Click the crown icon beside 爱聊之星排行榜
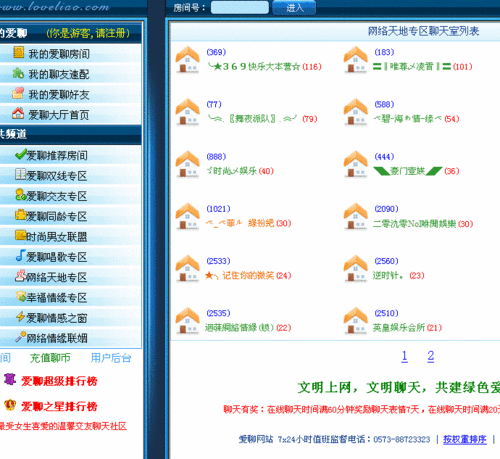Viewport: 500px width, 459px height. pos(10,405)
